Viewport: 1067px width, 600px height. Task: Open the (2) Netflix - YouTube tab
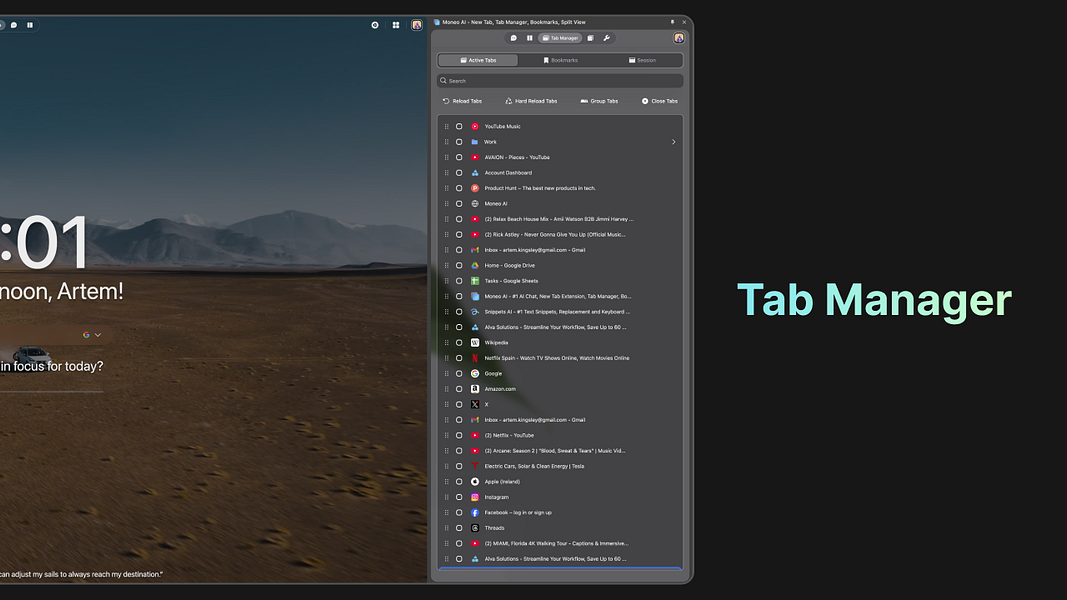tap(509, 435)
